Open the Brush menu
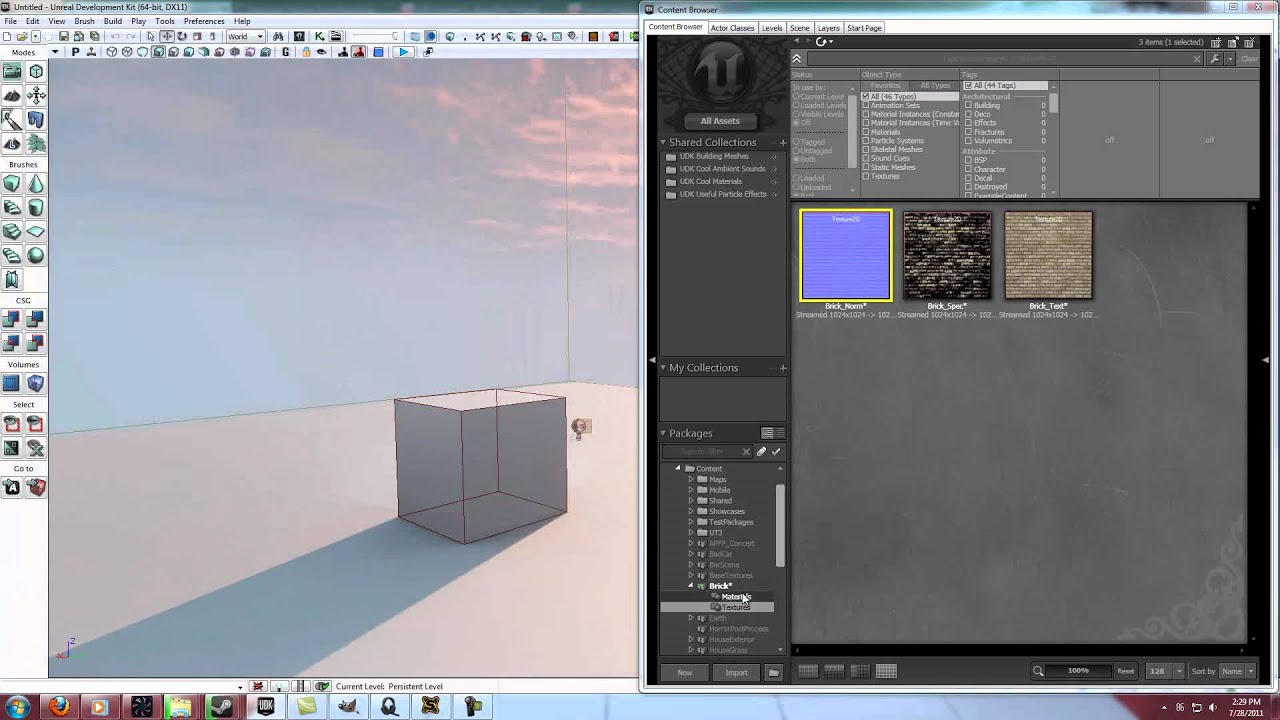The width and height of the screenshot is (1280, 720). tap(84, 21)
